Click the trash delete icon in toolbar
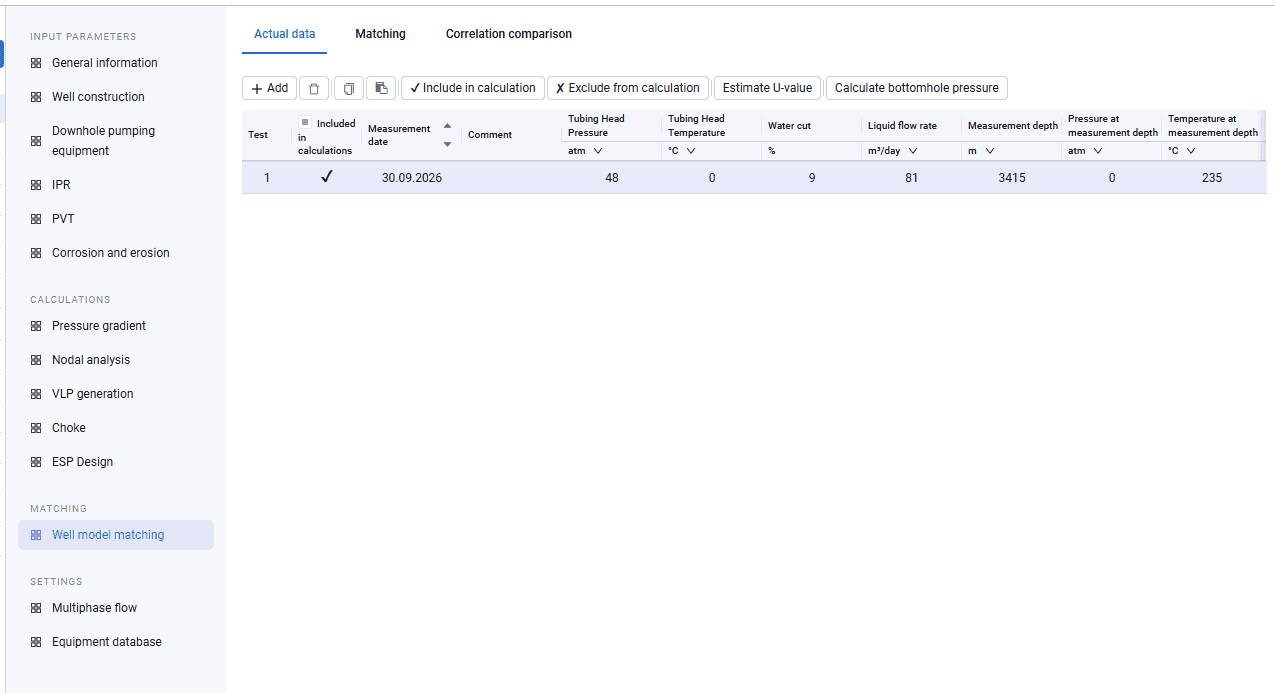This screenshot has width=1275, height=693. (314, 88)
